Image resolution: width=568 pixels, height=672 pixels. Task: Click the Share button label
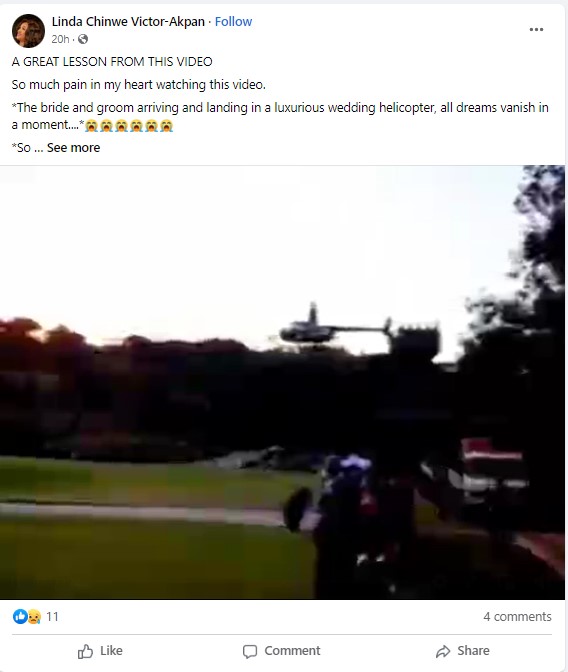(473, 651)
